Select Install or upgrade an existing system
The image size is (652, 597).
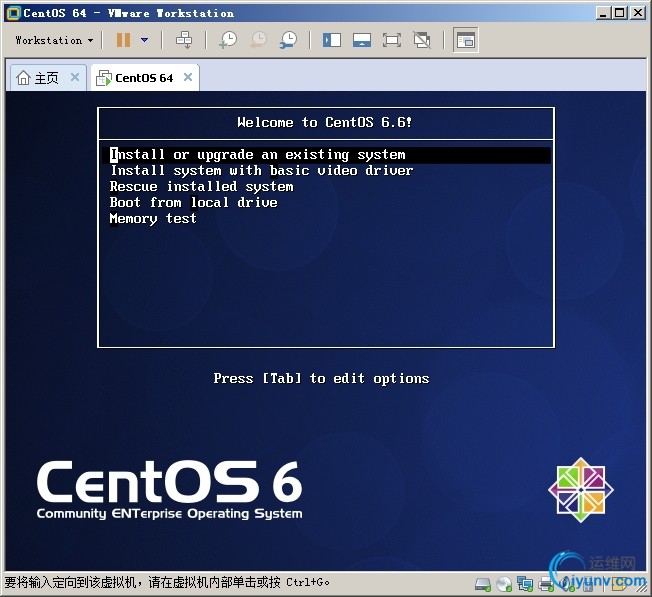[x=326, y=155]
